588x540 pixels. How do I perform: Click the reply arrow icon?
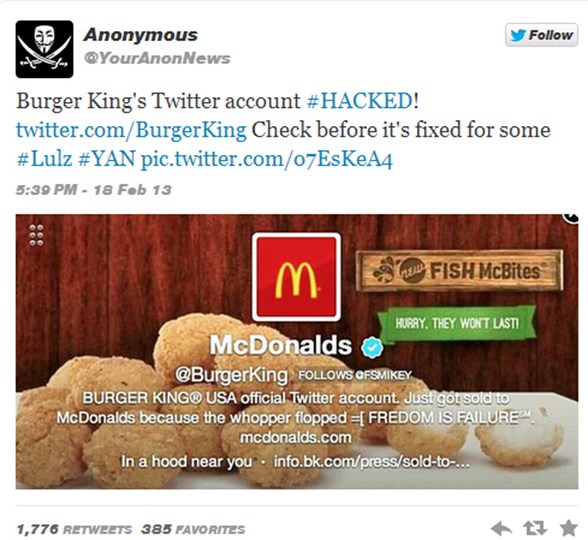click(x=501, y=529)
